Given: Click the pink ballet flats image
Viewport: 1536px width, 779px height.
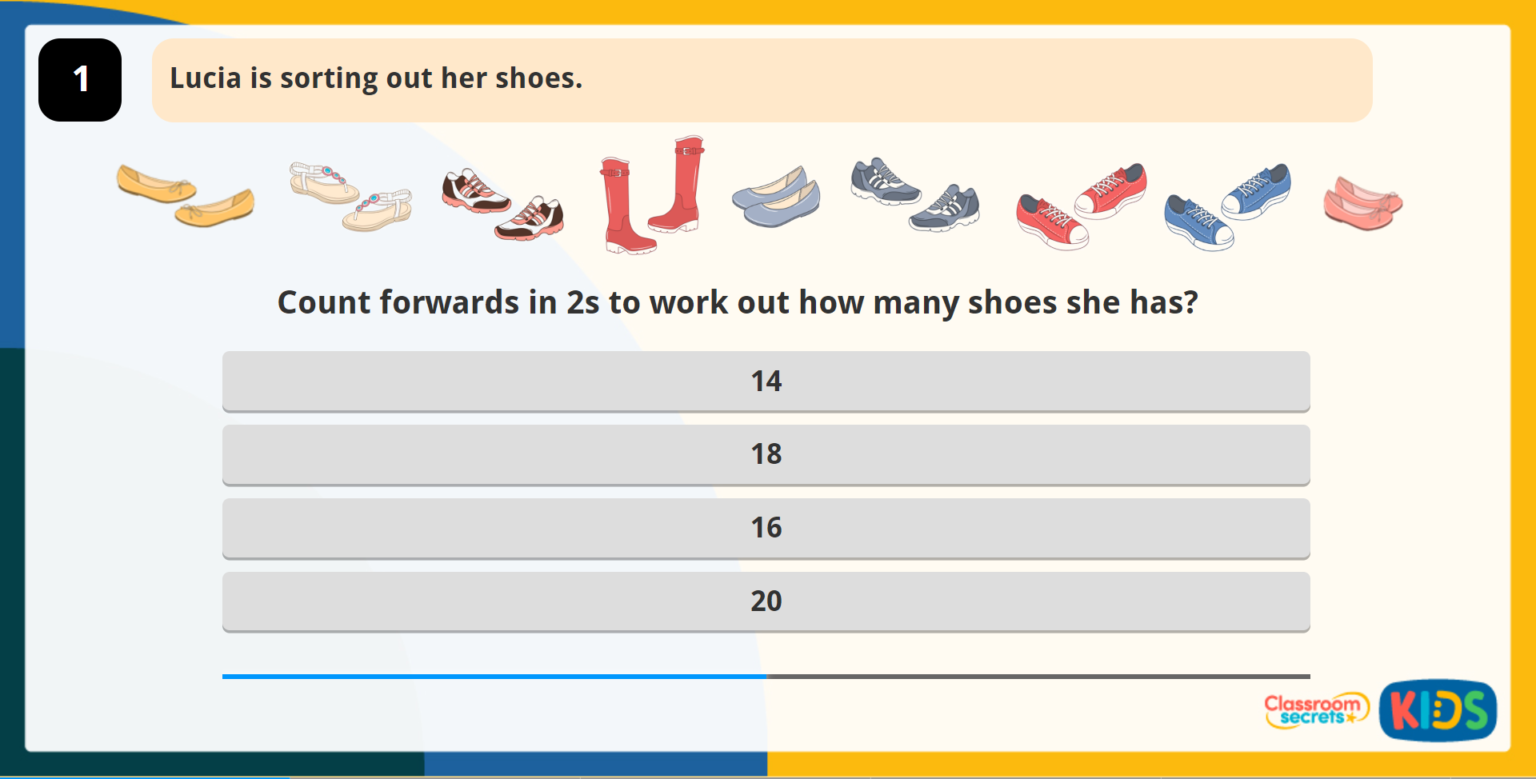Looking at the screenshot, I should (x=1363, y=202).
